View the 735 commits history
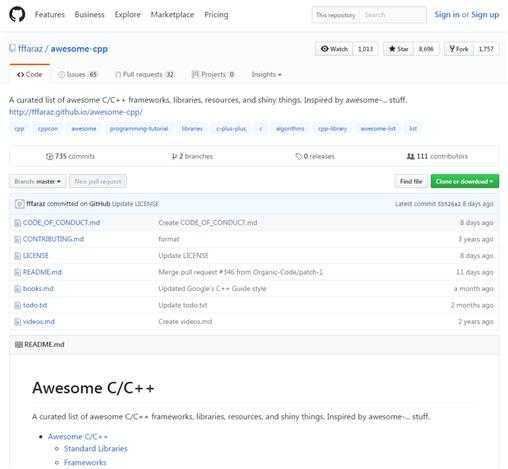Screen dimensions: 508x469 (x=70, y=156)
